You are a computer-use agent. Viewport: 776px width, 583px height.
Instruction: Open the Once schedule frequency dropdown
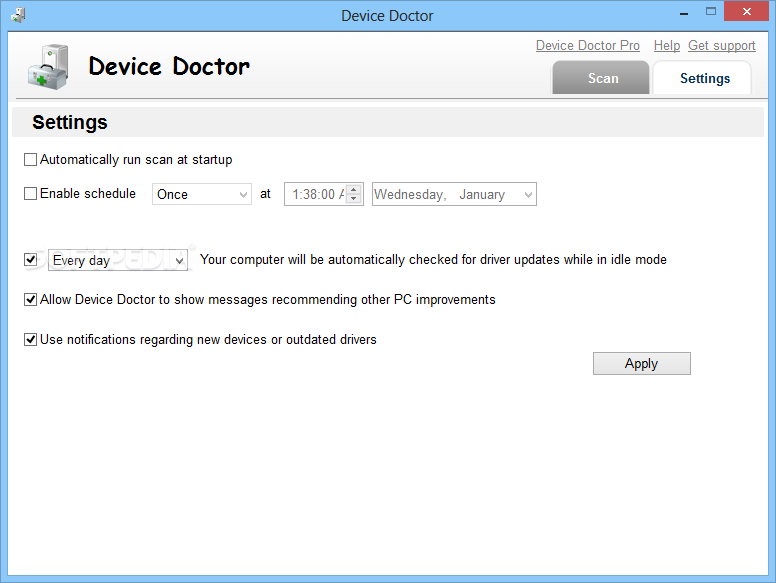pyautogui.click(x=202, y=194)
